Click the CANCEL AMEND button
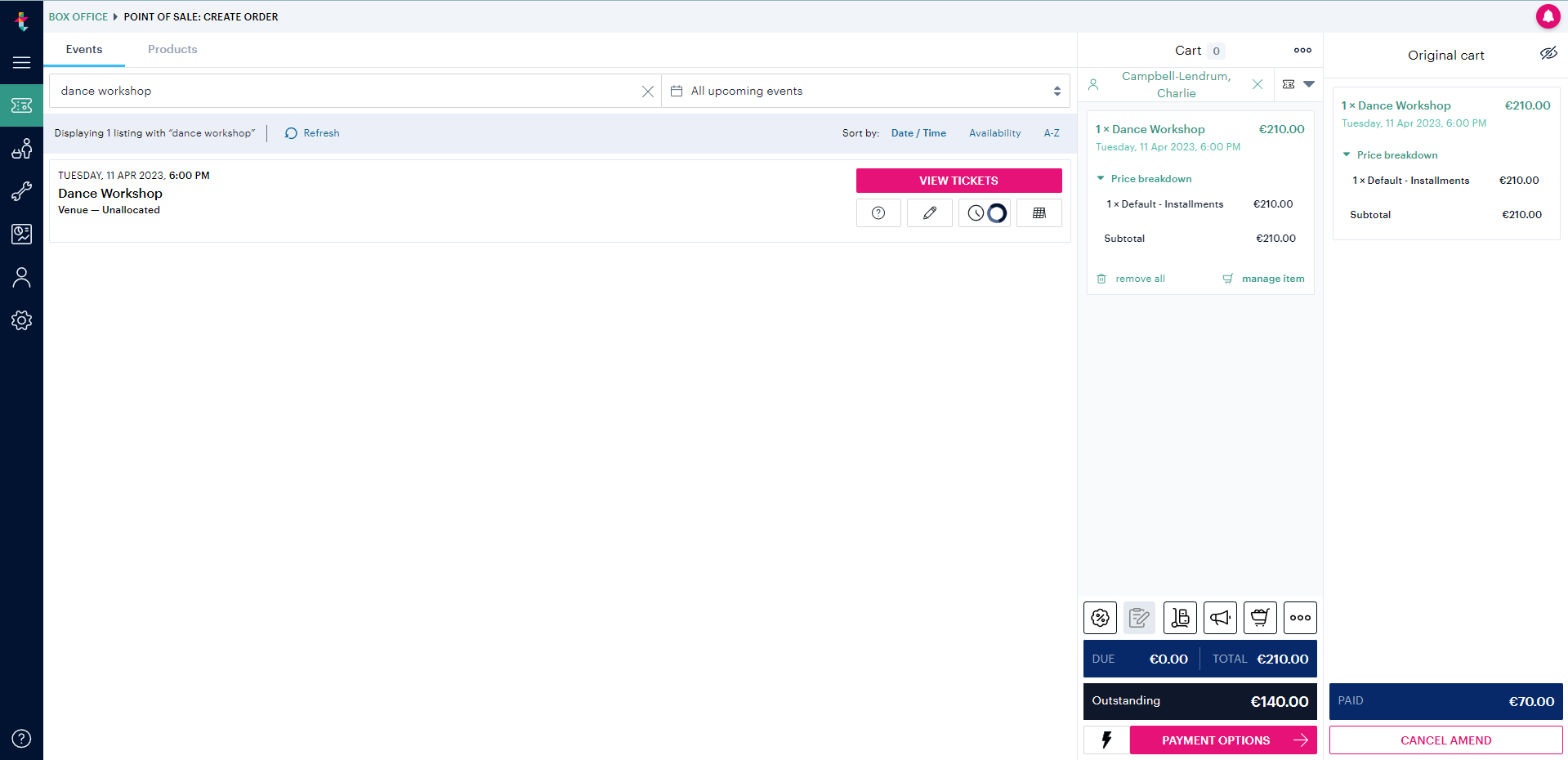This screenshot has height=760, width=1568. click(x=1445, y=740)
